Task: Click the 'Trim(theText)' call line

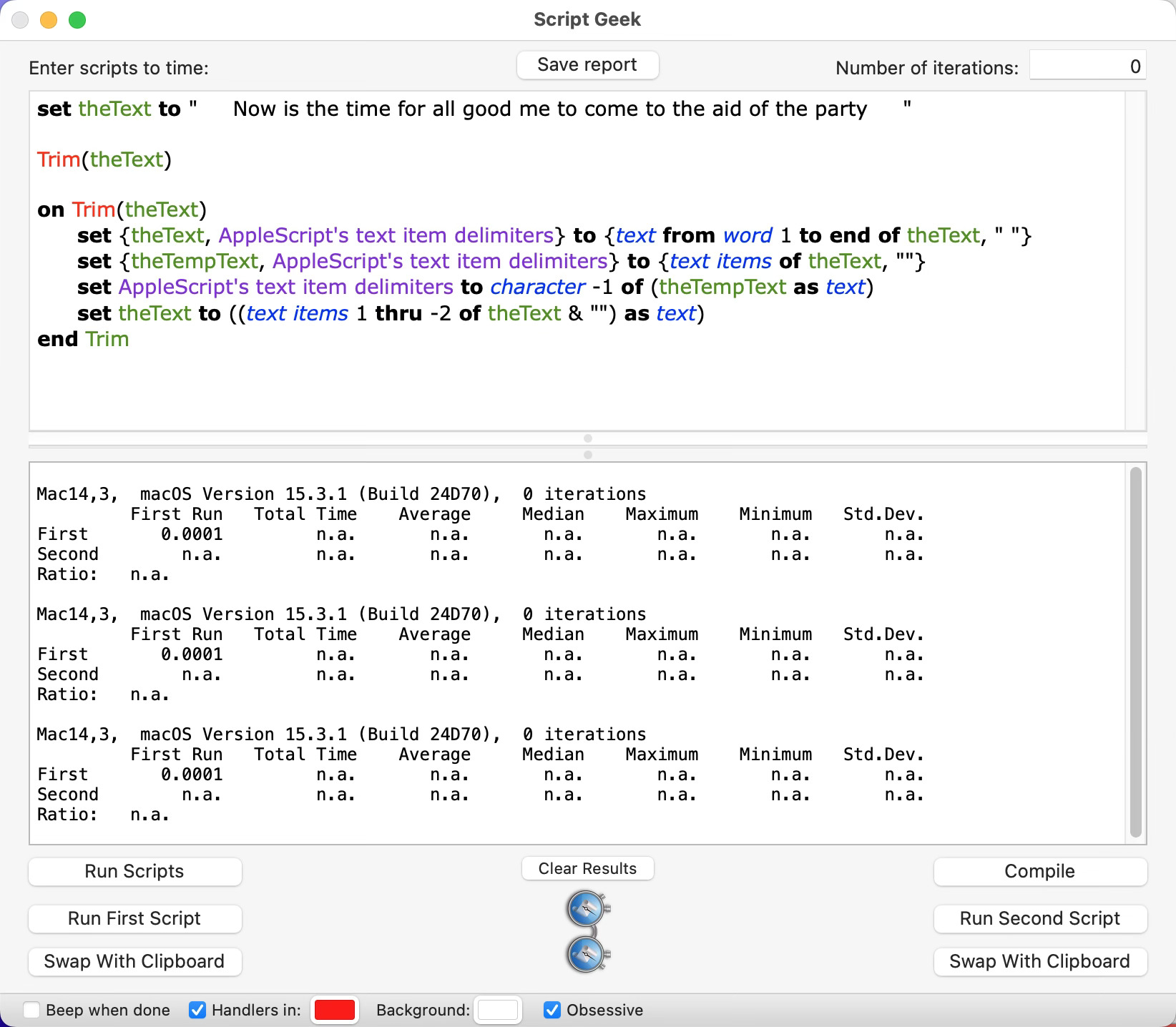Action: point(104,159)
